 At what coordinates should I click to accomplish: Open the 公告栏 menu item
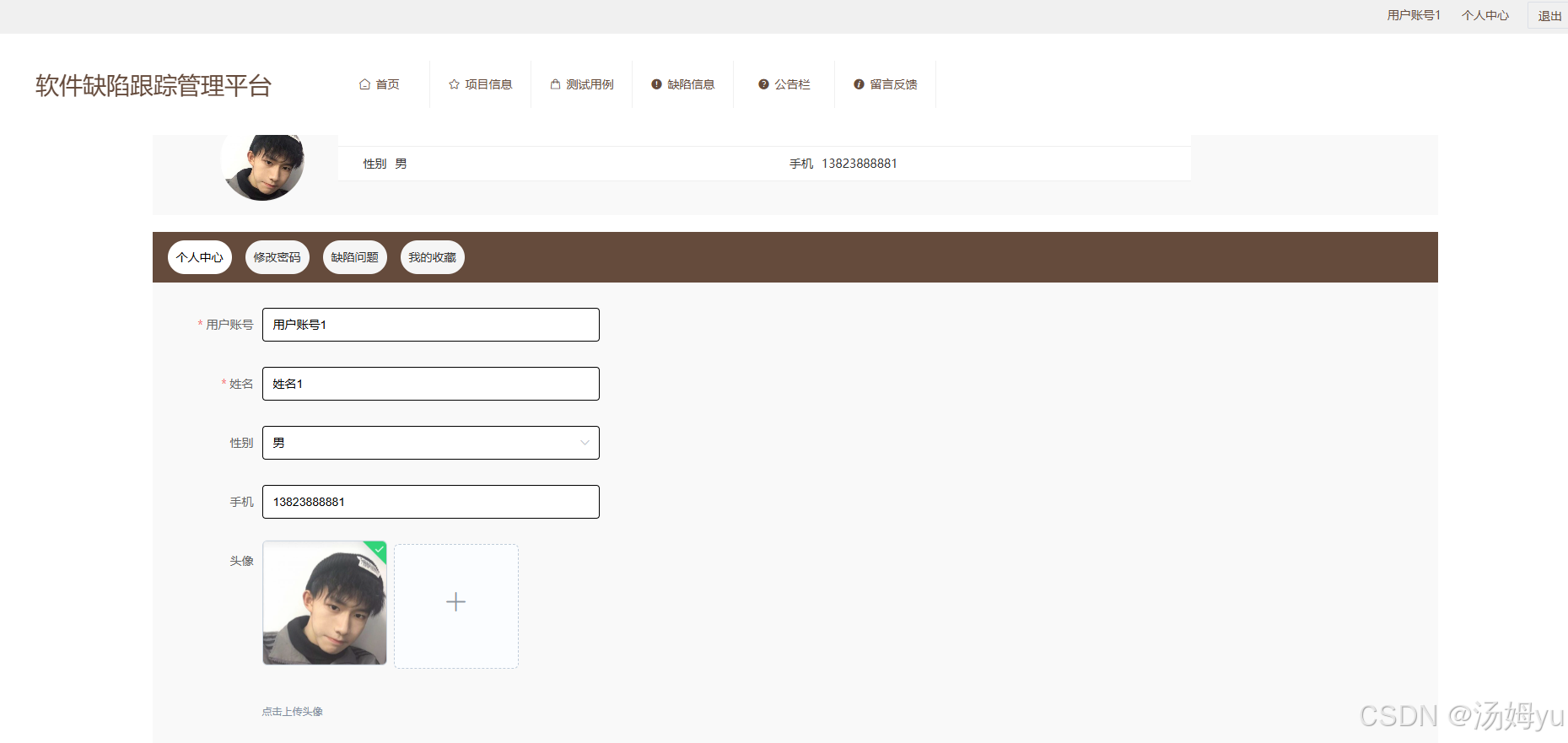[784, 84]
